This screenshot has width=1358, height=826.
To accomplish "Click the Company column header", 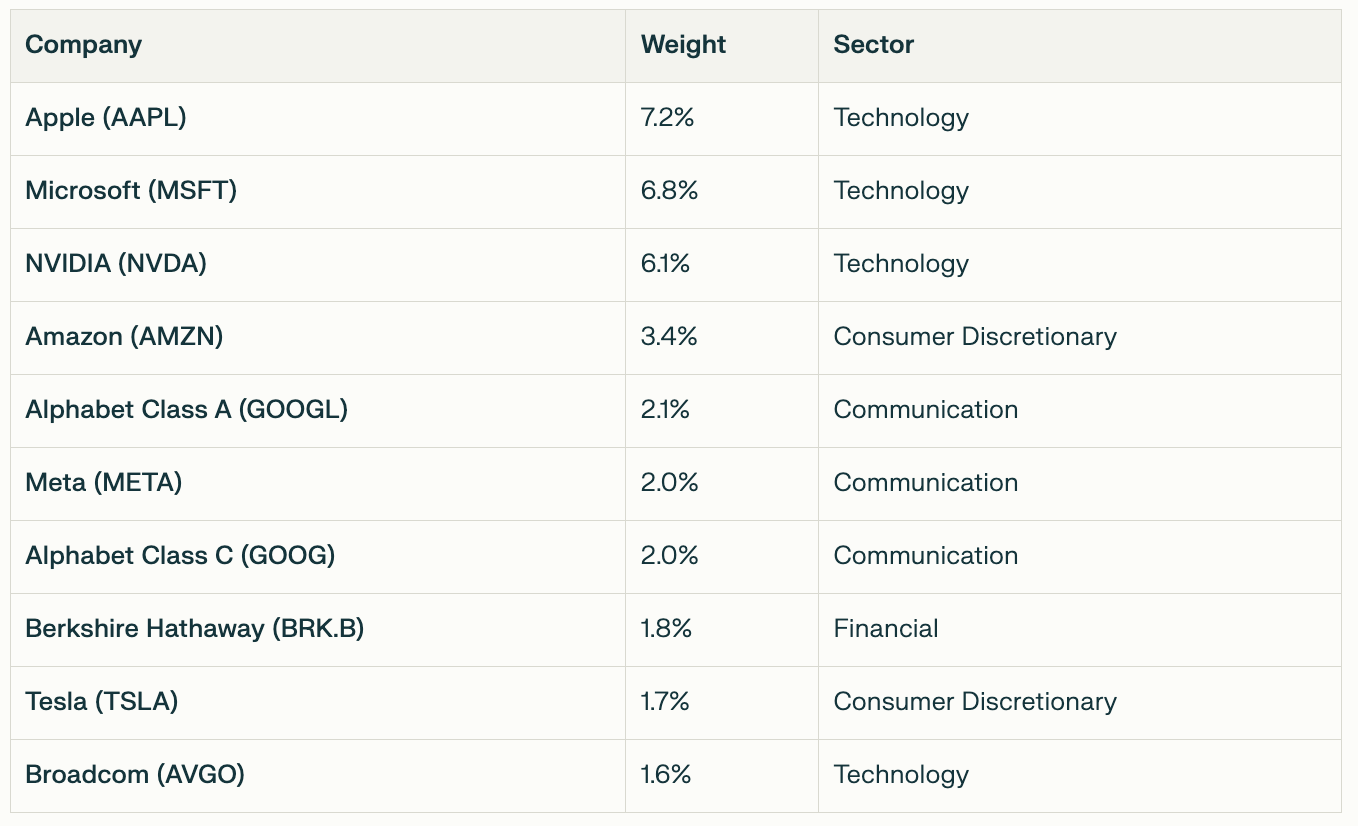I will coord(83,45).
